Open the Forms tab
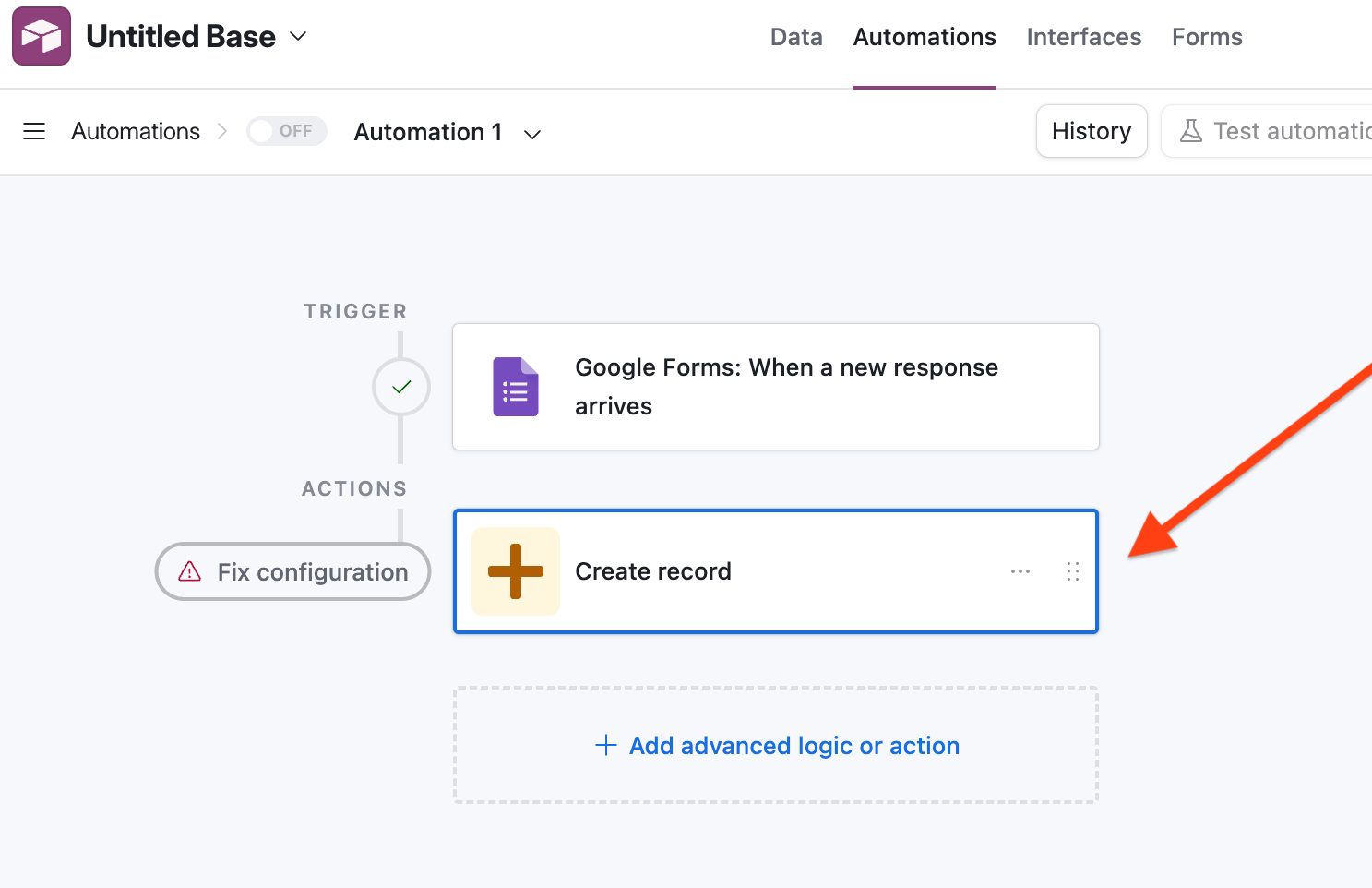1372x888 pixels. tap(1206, 37)
